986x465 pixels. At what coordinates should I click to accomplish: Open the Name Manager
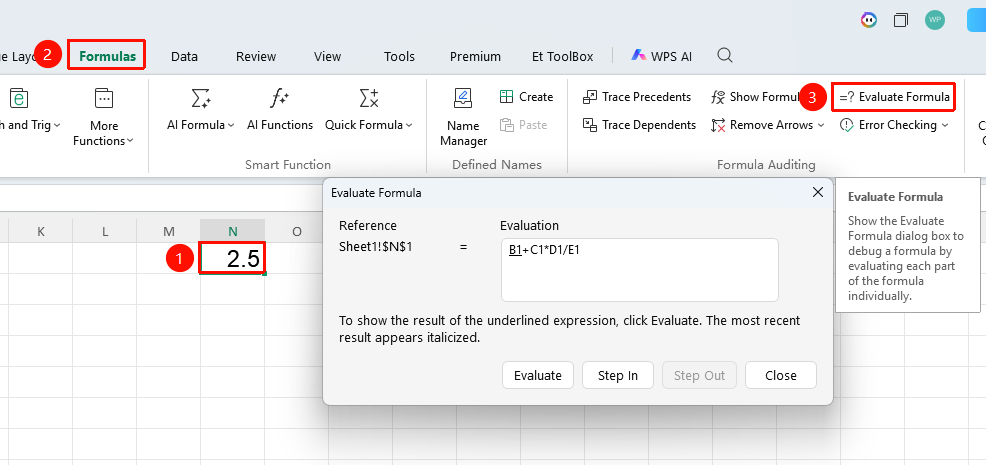463,118
